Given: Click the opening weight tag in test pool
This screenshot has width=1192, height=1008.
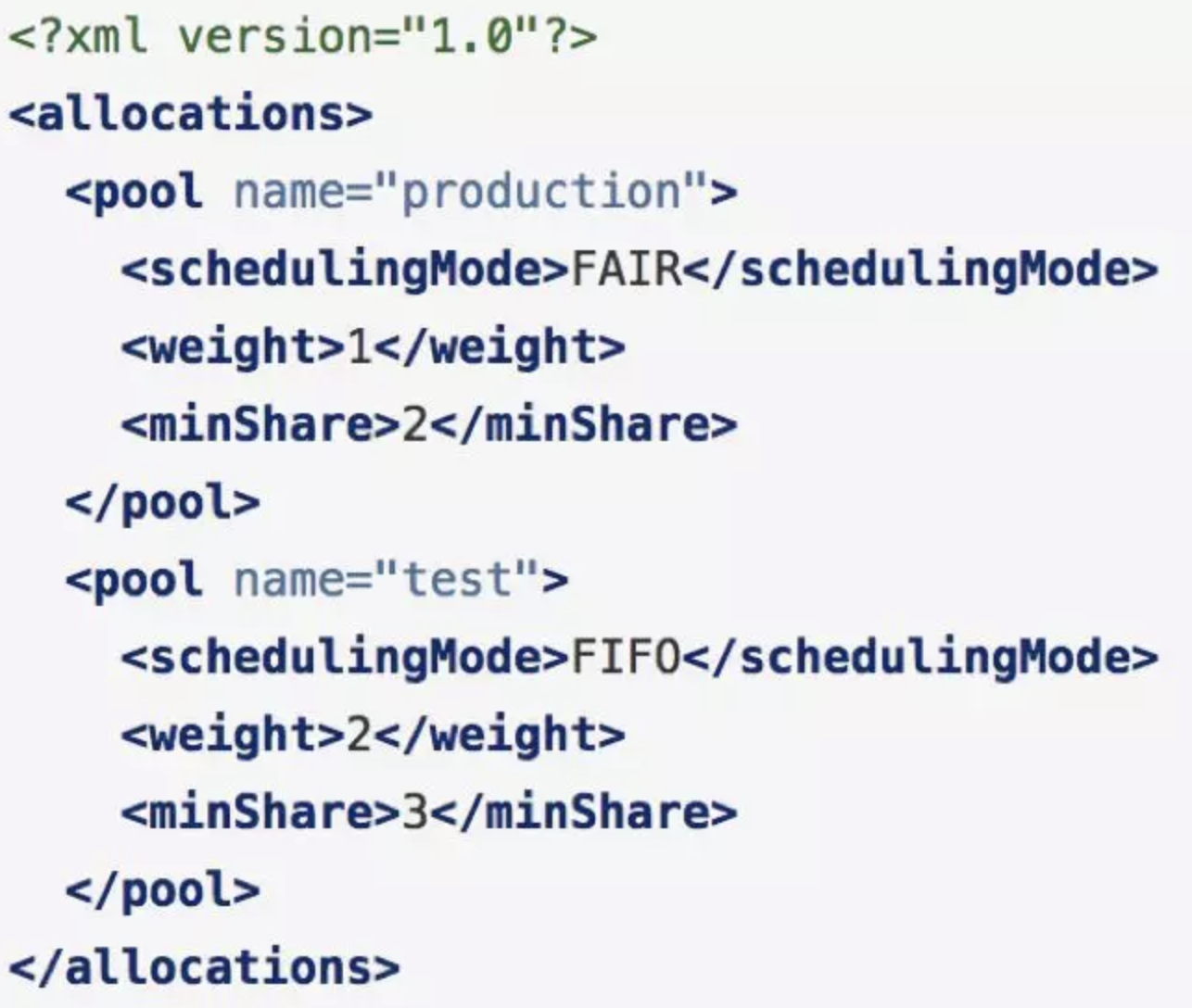Looking at the screenshot, I should 233,736.
